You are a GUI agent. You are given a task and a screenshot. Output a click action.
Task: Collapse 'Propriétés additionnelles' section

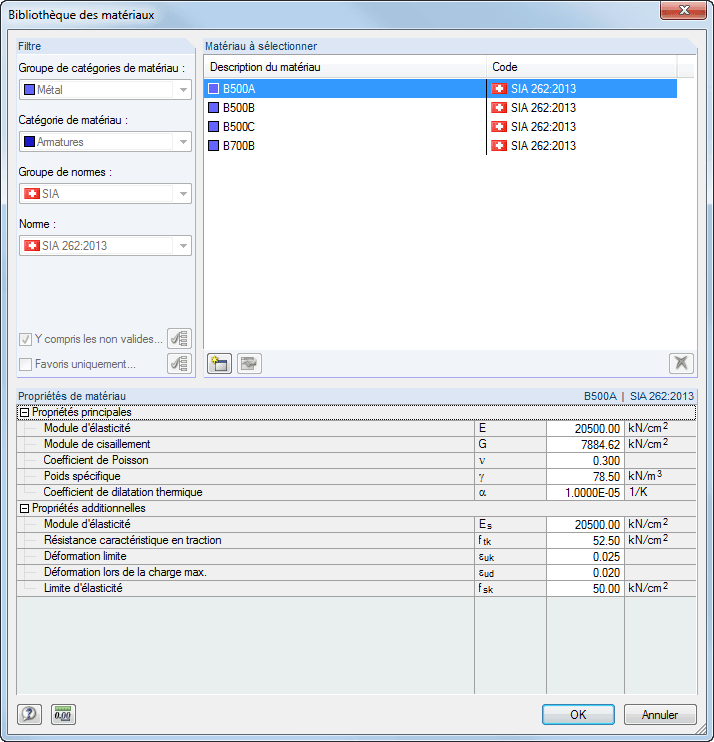click(x=24, y=509)
